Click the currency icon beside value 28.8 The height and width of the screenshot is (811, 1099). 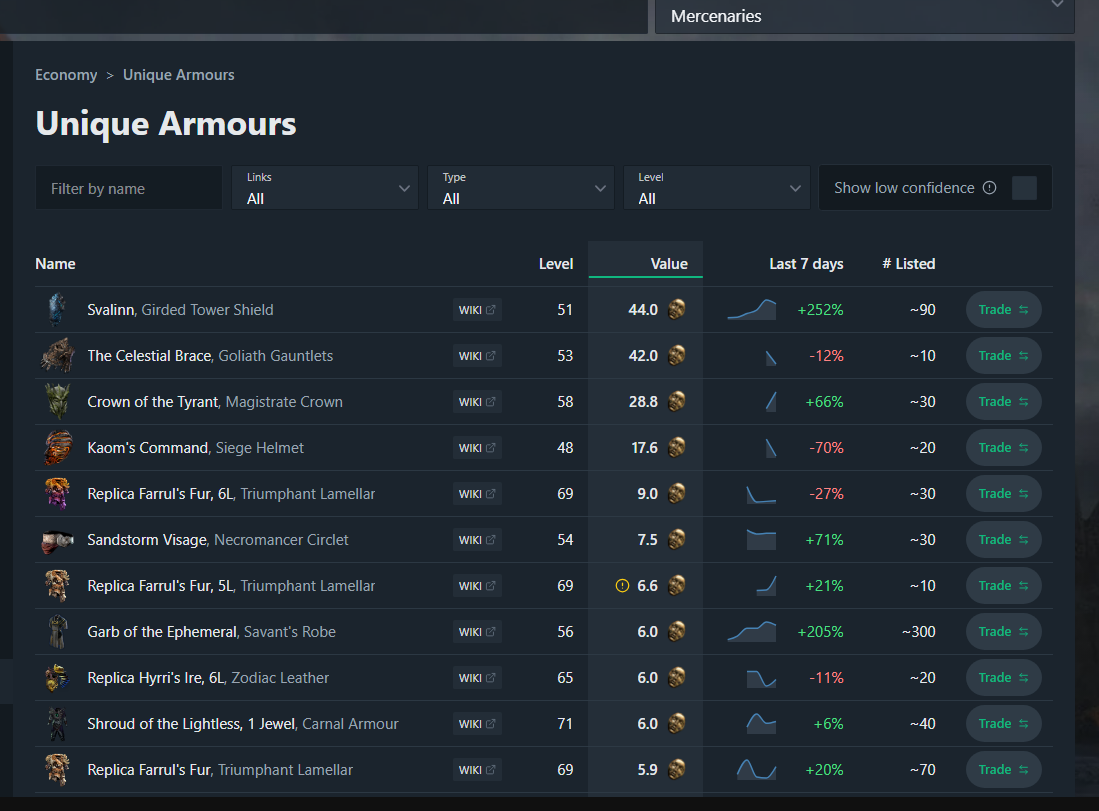676,402
